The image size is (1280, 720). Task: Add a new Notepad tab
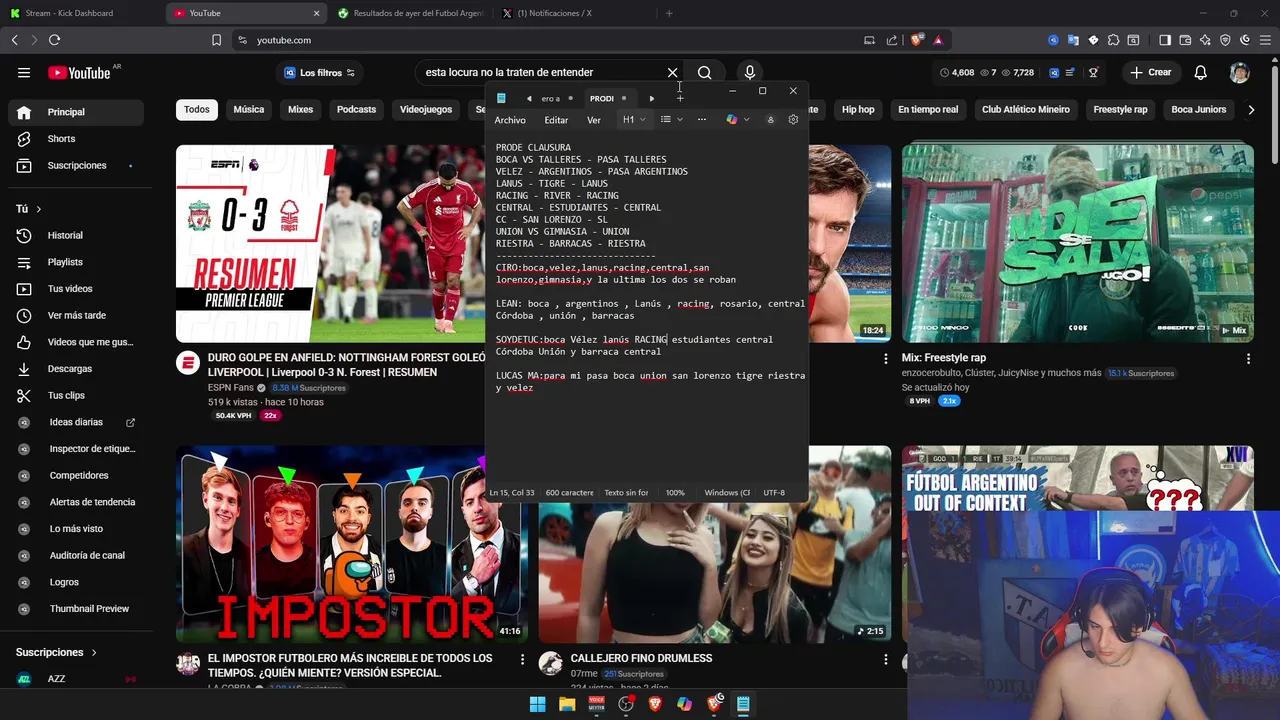pos(680,98)
